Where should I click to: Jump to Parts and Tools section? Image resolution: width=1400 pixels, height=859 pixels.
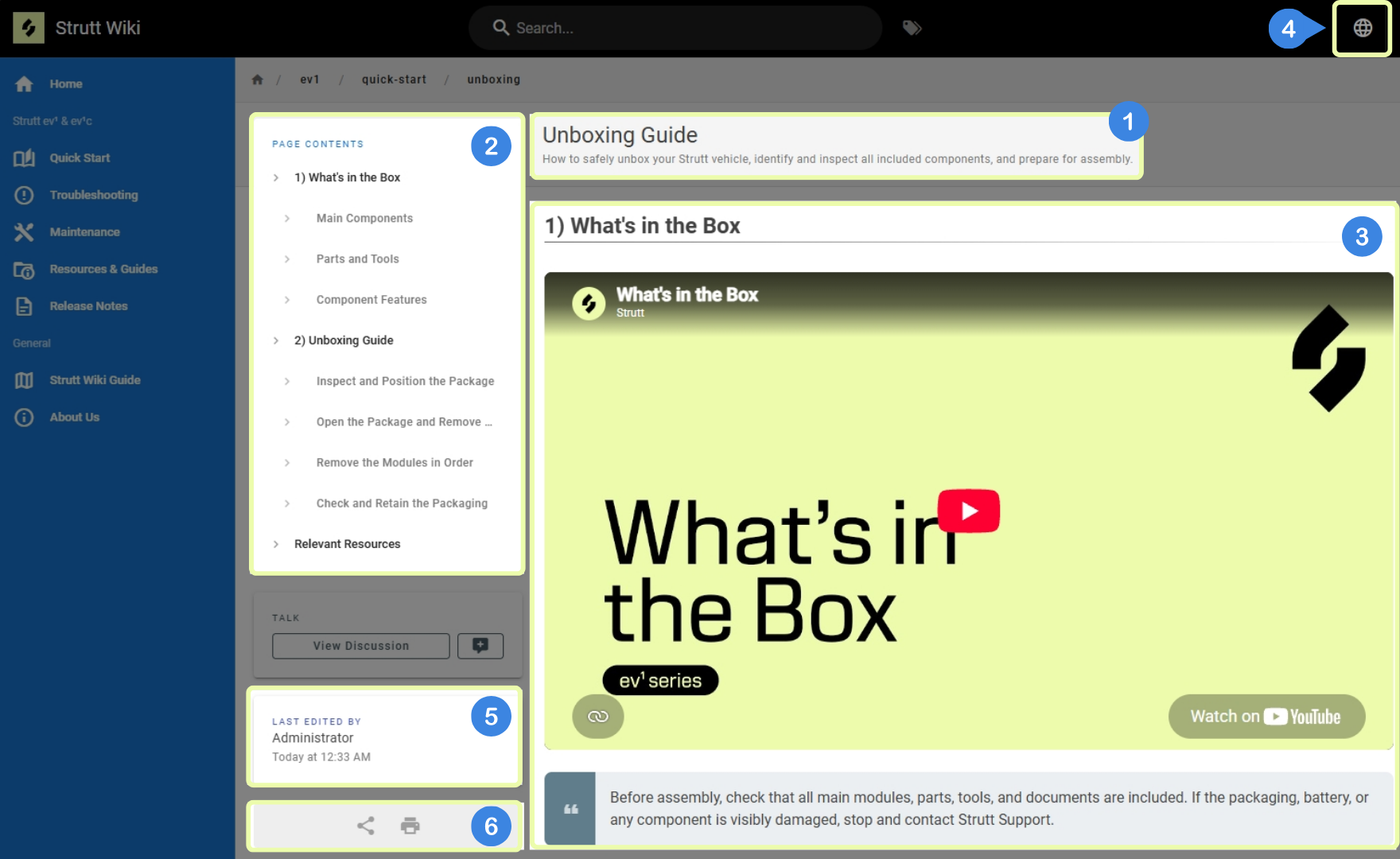pyautogui.click(x=357, y=259)
